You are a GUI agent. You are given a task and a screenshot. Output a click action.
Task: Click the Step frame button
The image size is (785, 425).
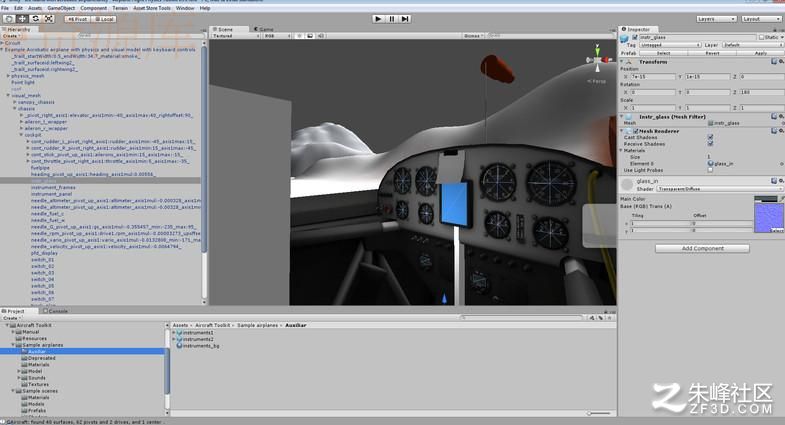pos(405,19)
